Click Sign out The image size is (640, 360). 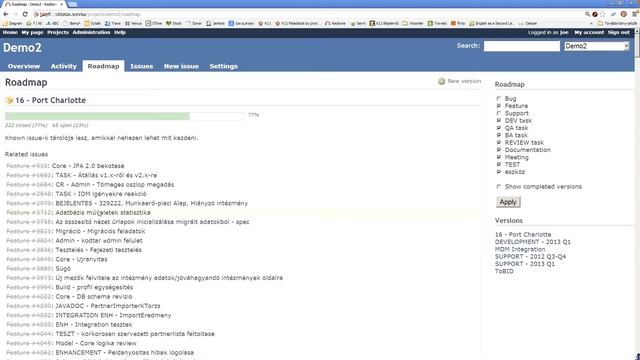(618, 32)
